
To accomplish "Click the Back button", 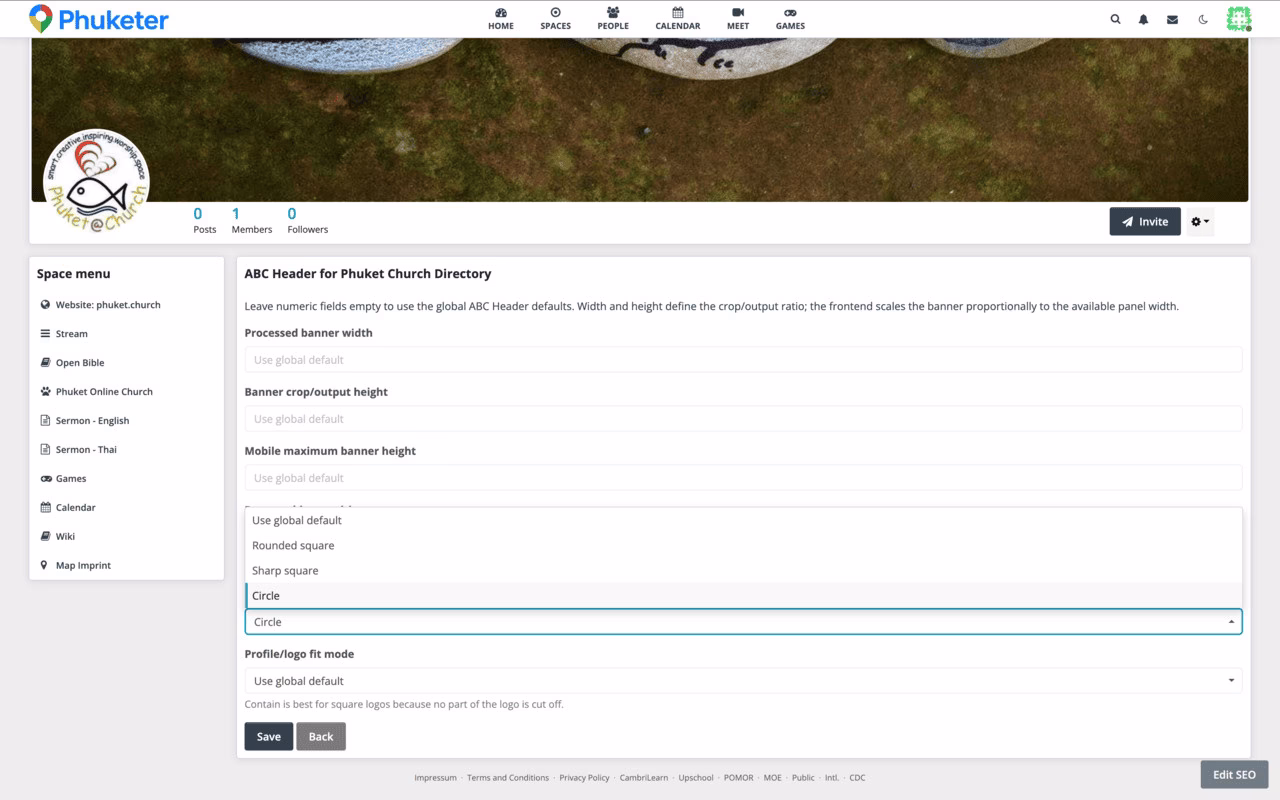I will 321,736.
